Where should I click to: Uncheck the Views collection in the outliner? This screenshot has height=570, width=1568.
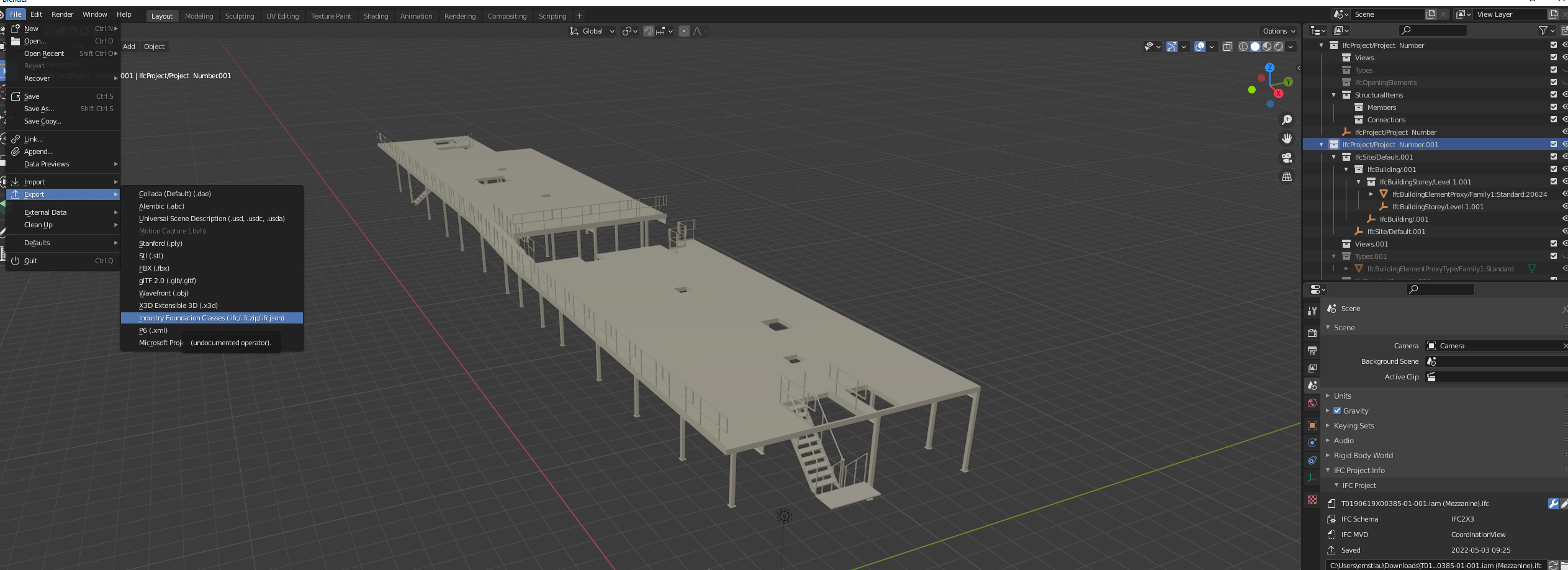tap(1553, 57)
